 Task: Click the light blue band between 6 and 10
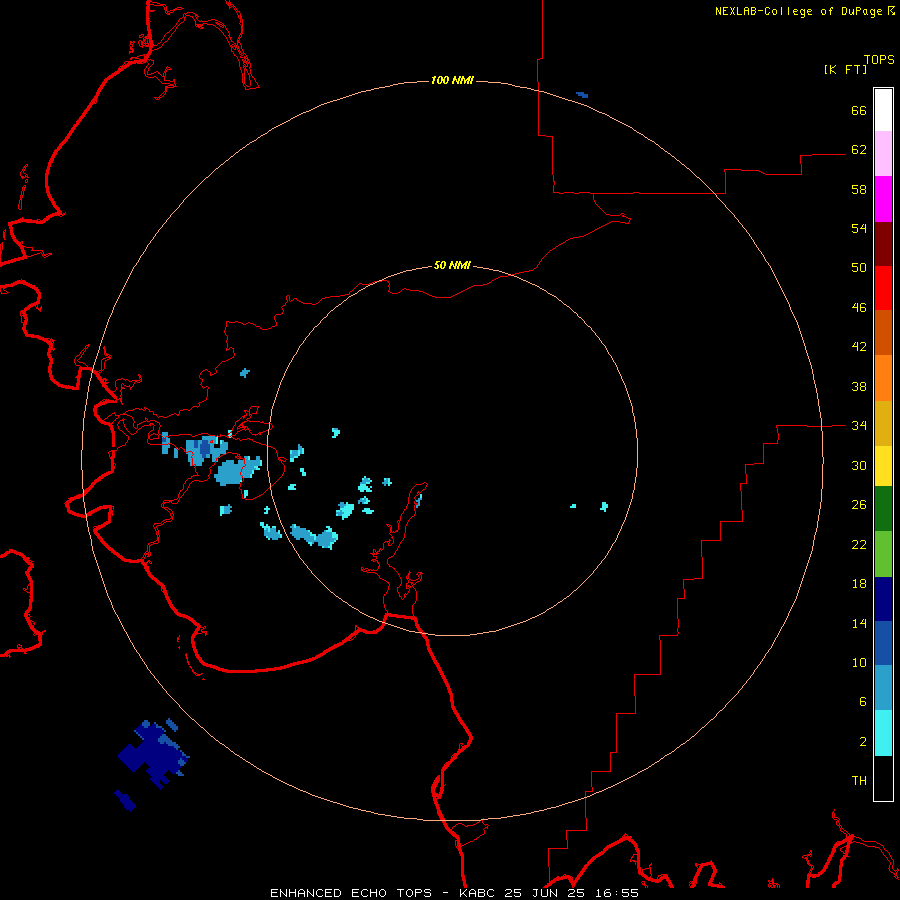click(x=883, y=688)
